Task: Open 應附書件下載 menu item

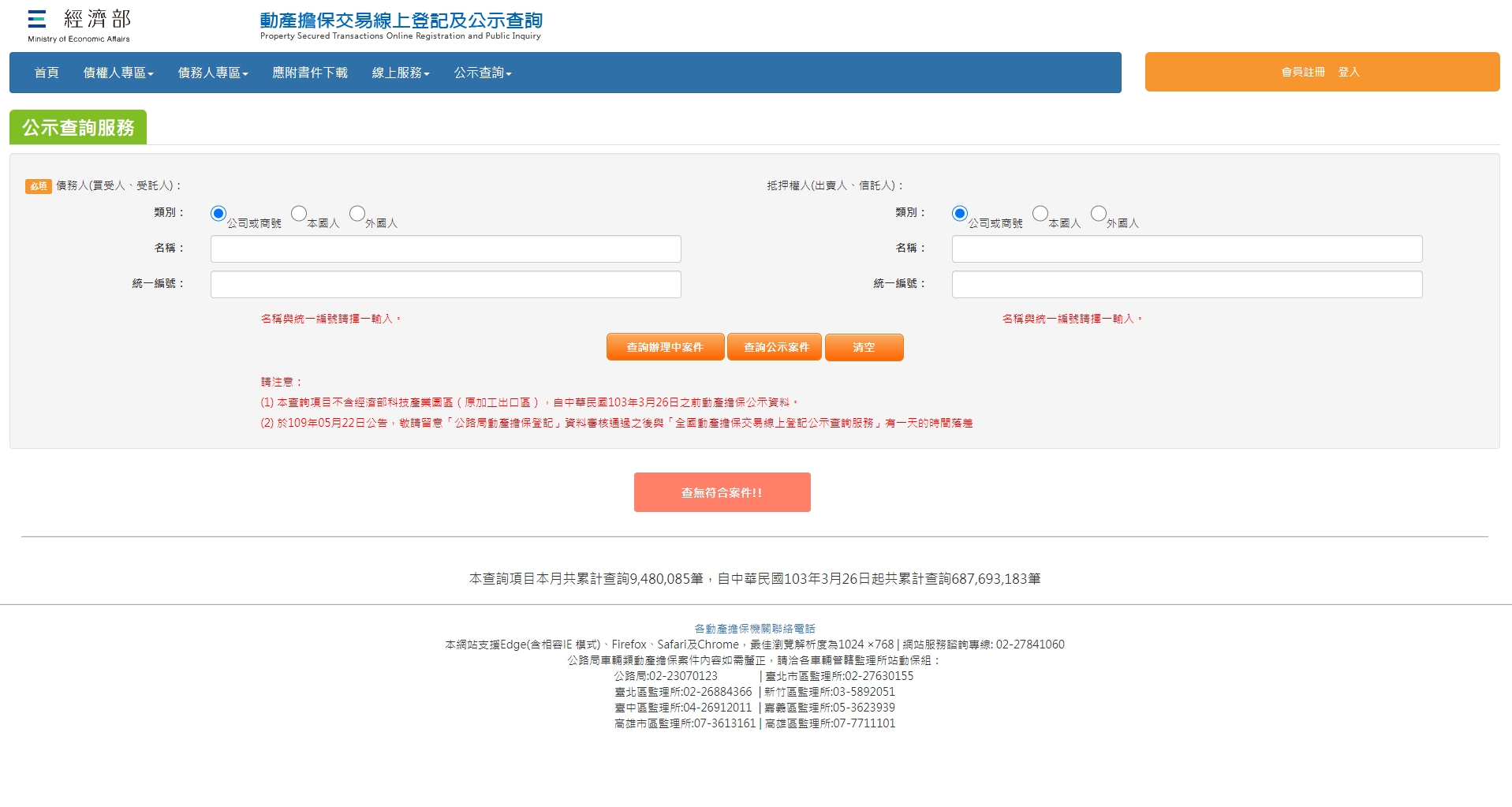Action: [310, 73]
